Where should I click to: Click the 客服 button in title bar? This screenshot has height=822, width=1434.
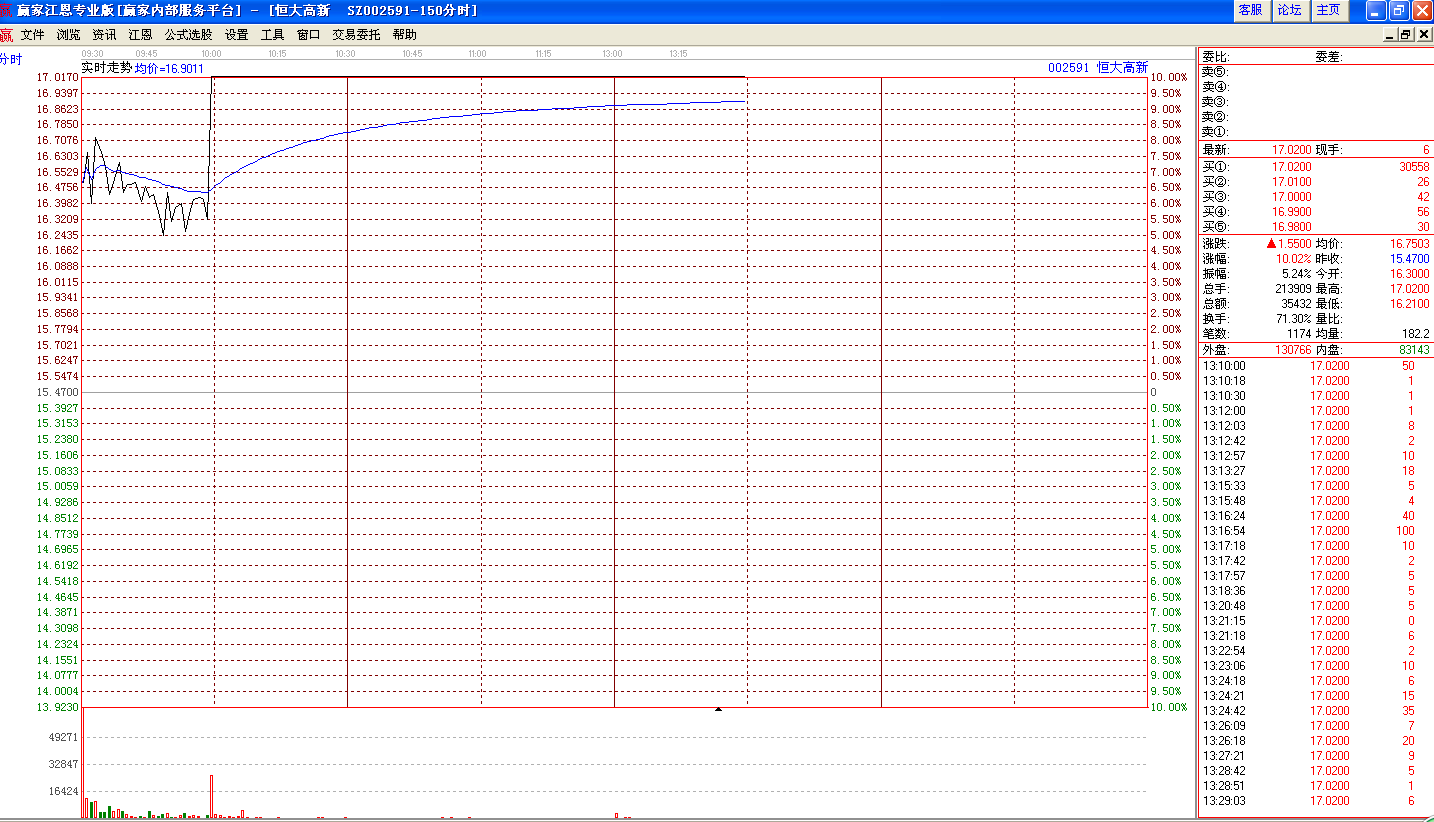click(x=1251, y=10)
